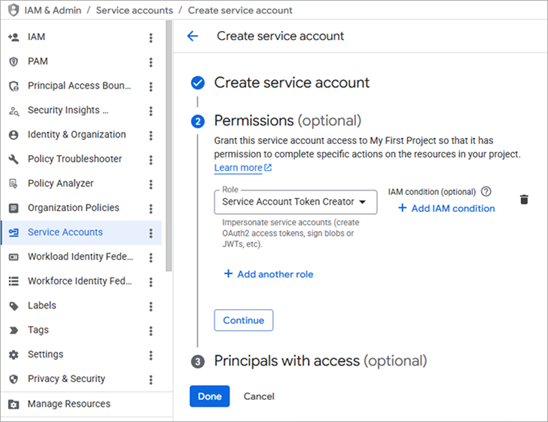
Task: Open the Role dropdown Service Account Token Creator
Action: click(295, 202)
